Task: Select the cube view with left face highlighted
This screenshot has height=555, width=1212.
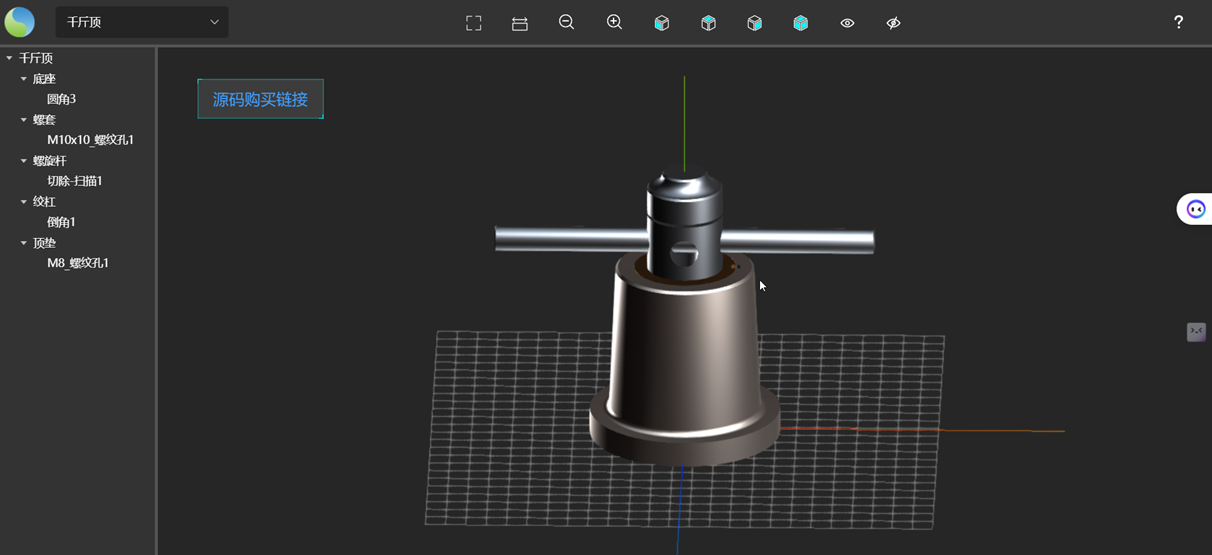Action: (661, 23)
